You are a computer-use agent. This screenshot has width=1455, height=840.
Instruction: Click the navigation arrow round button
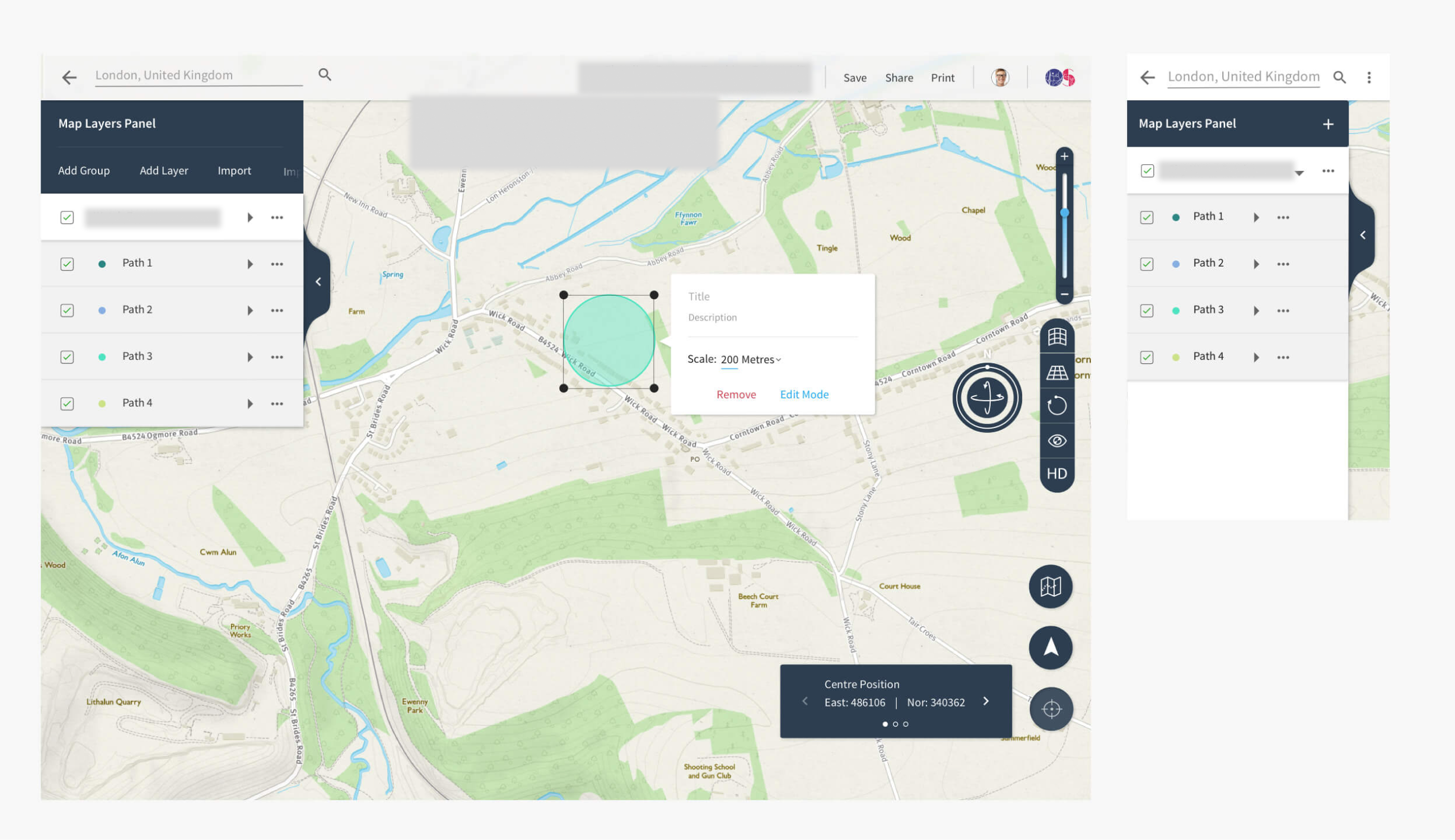pyautogui.click(x=1050, y=647)
